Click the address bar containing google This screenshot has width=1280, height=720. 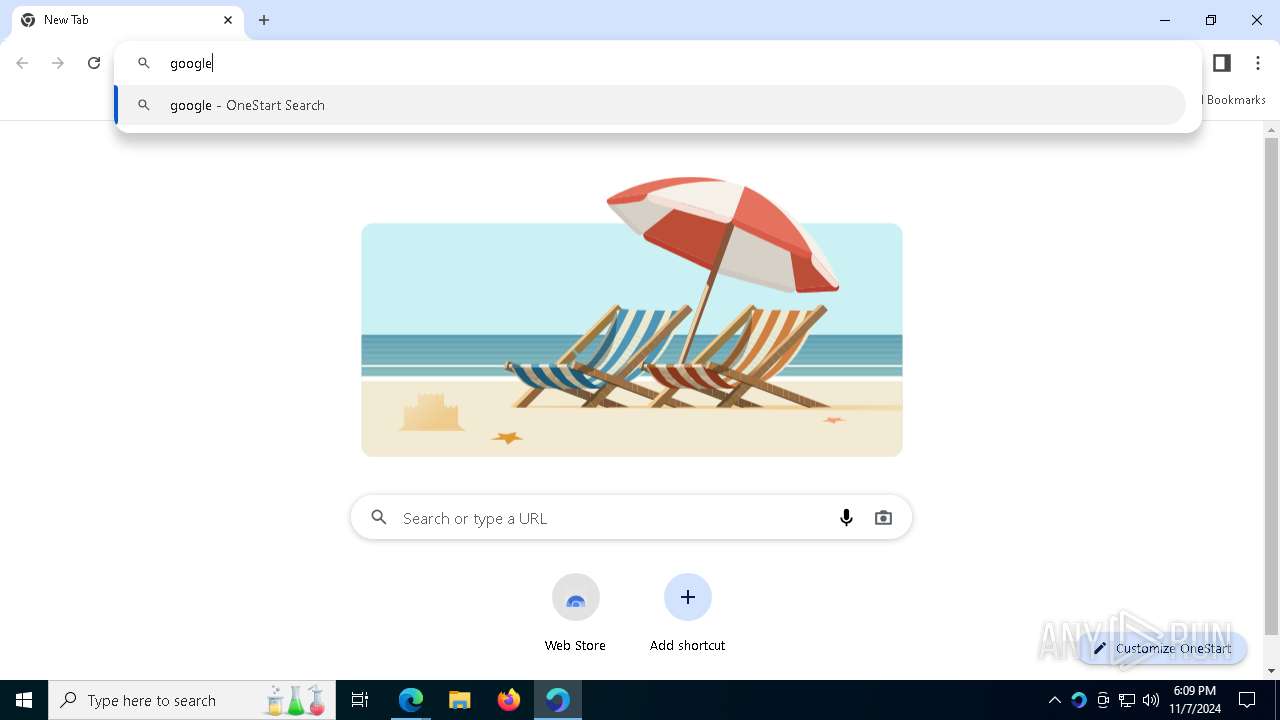tap(660, 63)
